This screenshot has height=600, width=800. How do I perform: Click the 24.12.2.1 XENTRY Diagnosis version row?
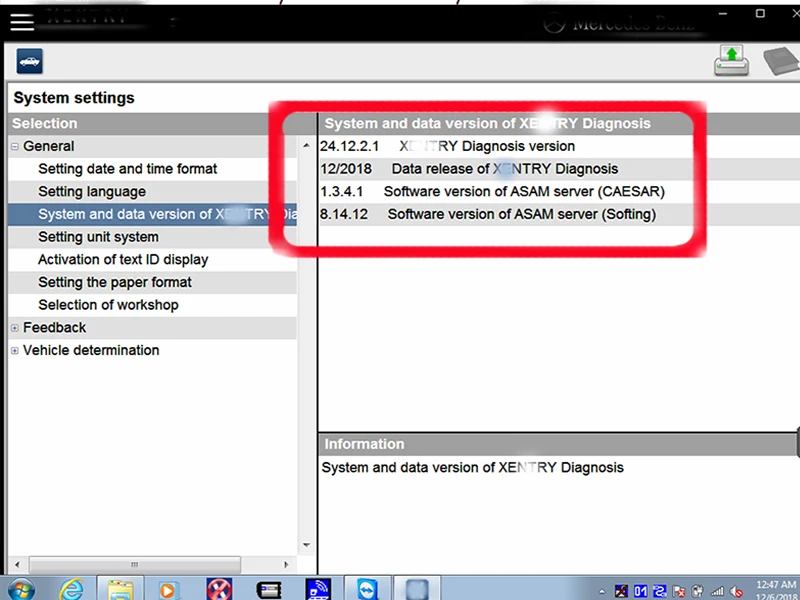click(x=559, y=146)
